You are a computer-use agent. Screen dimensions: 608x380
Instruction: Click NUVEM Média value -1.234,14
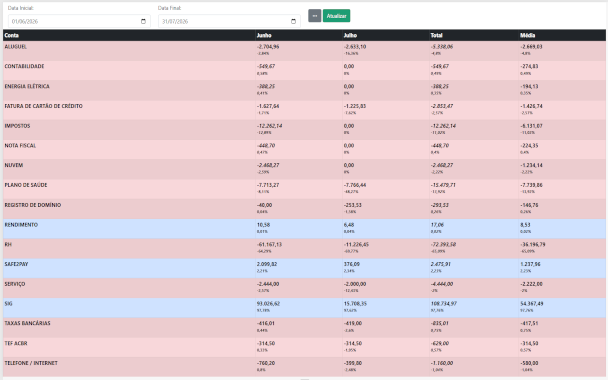point(531,165)
